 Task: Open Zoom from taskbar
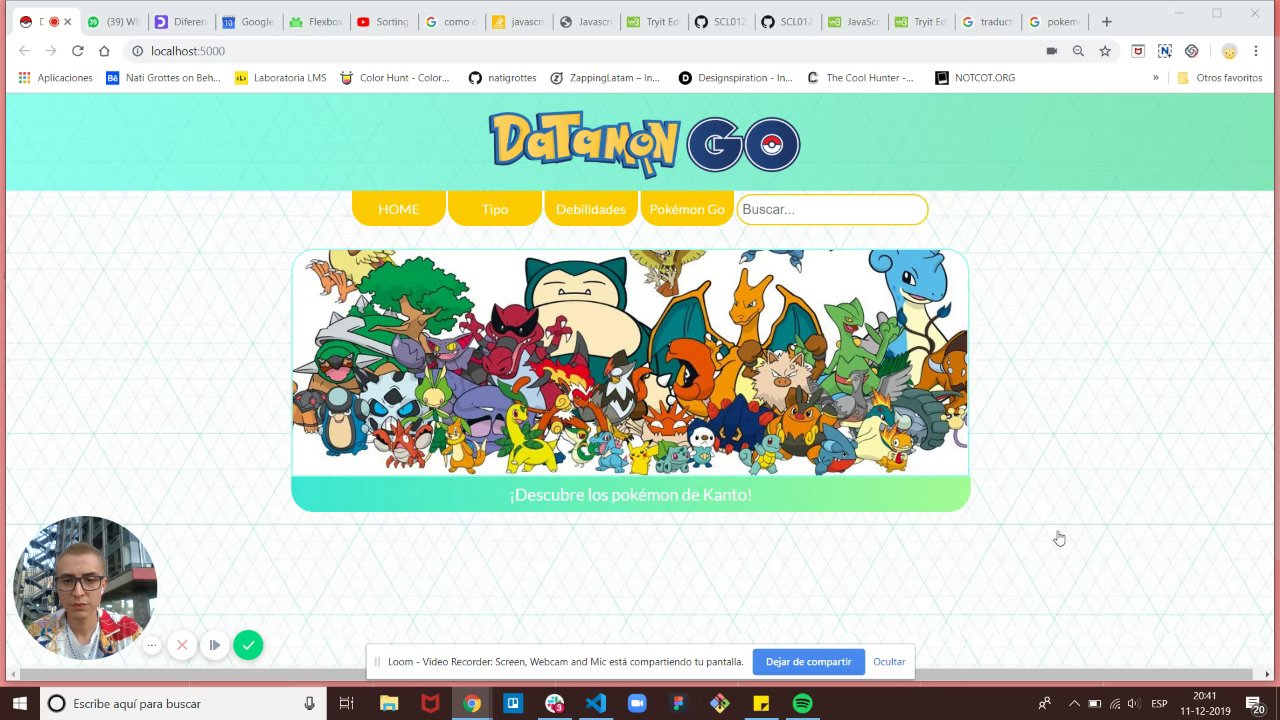(x=637, y=703)
